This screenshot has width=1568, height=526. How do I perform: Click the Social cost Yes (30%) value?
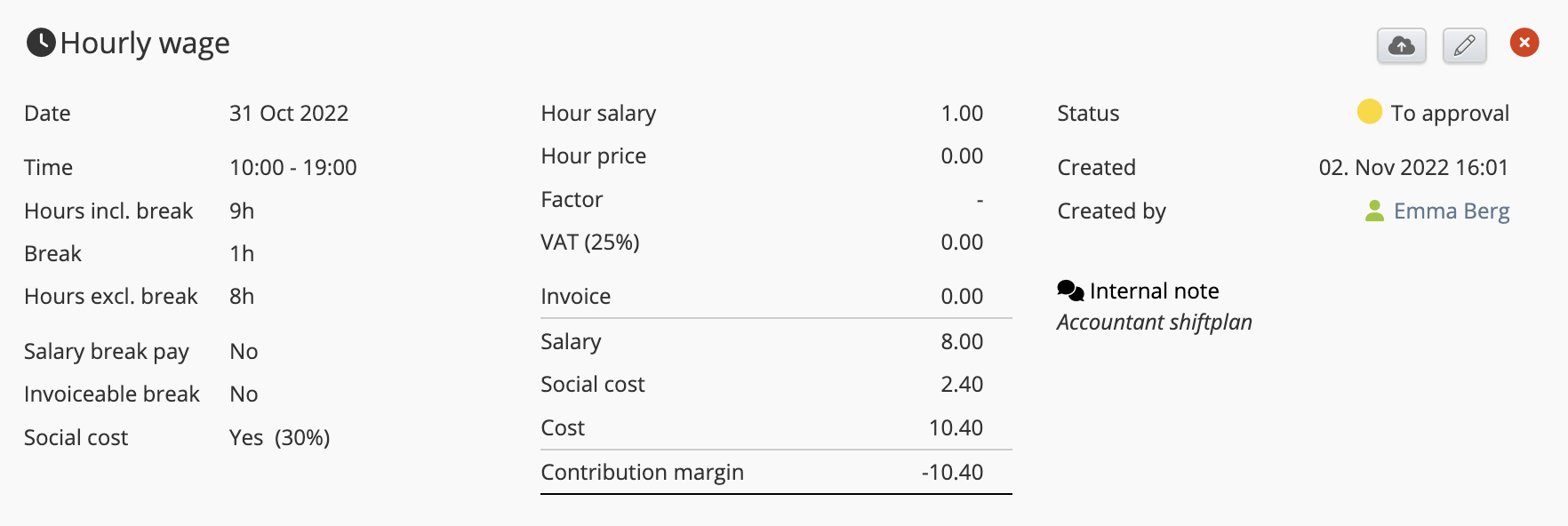coord(279,438)
